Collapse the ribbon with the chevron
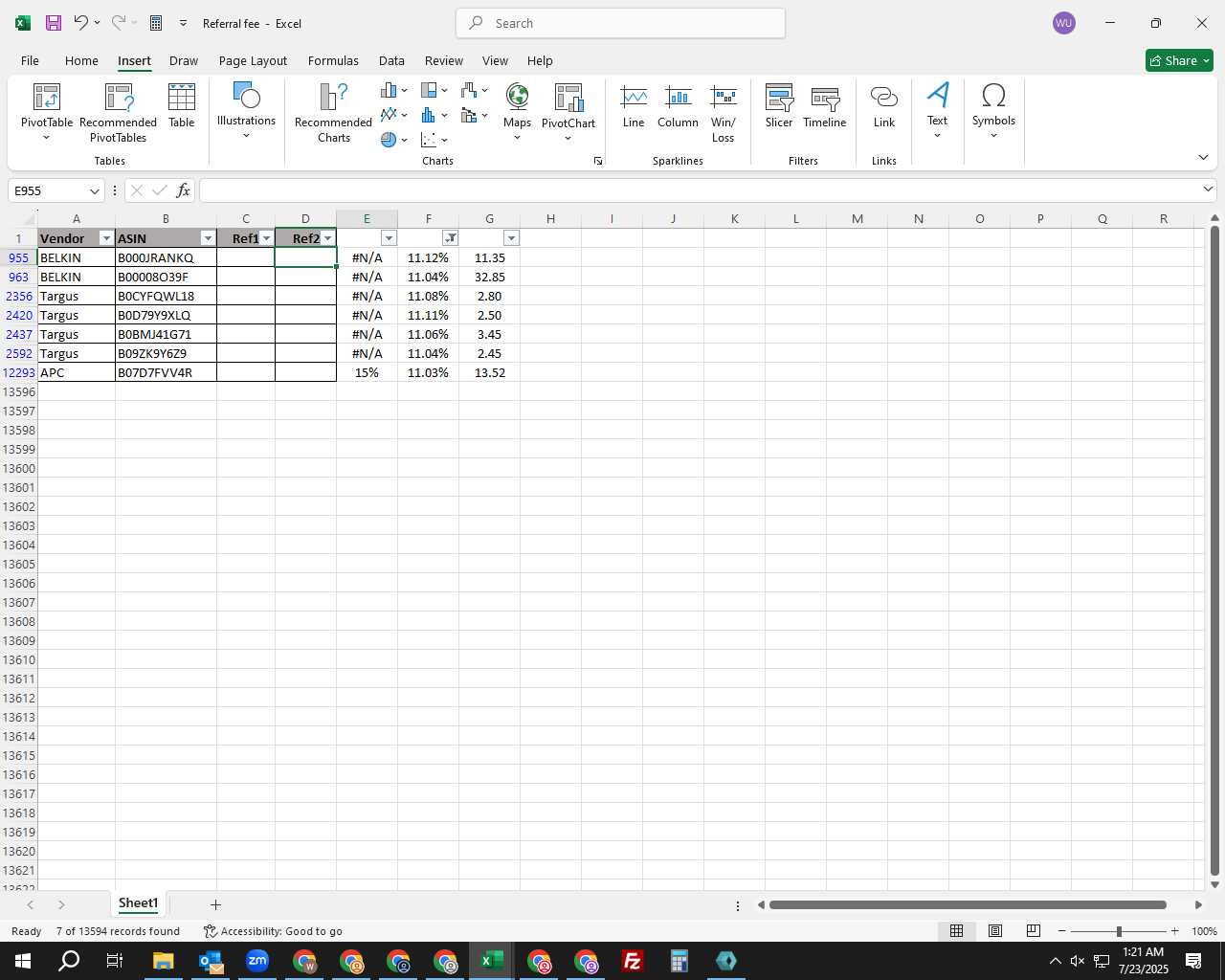The width and height of the screenshot is (1225, 980). coord(1203,158)
